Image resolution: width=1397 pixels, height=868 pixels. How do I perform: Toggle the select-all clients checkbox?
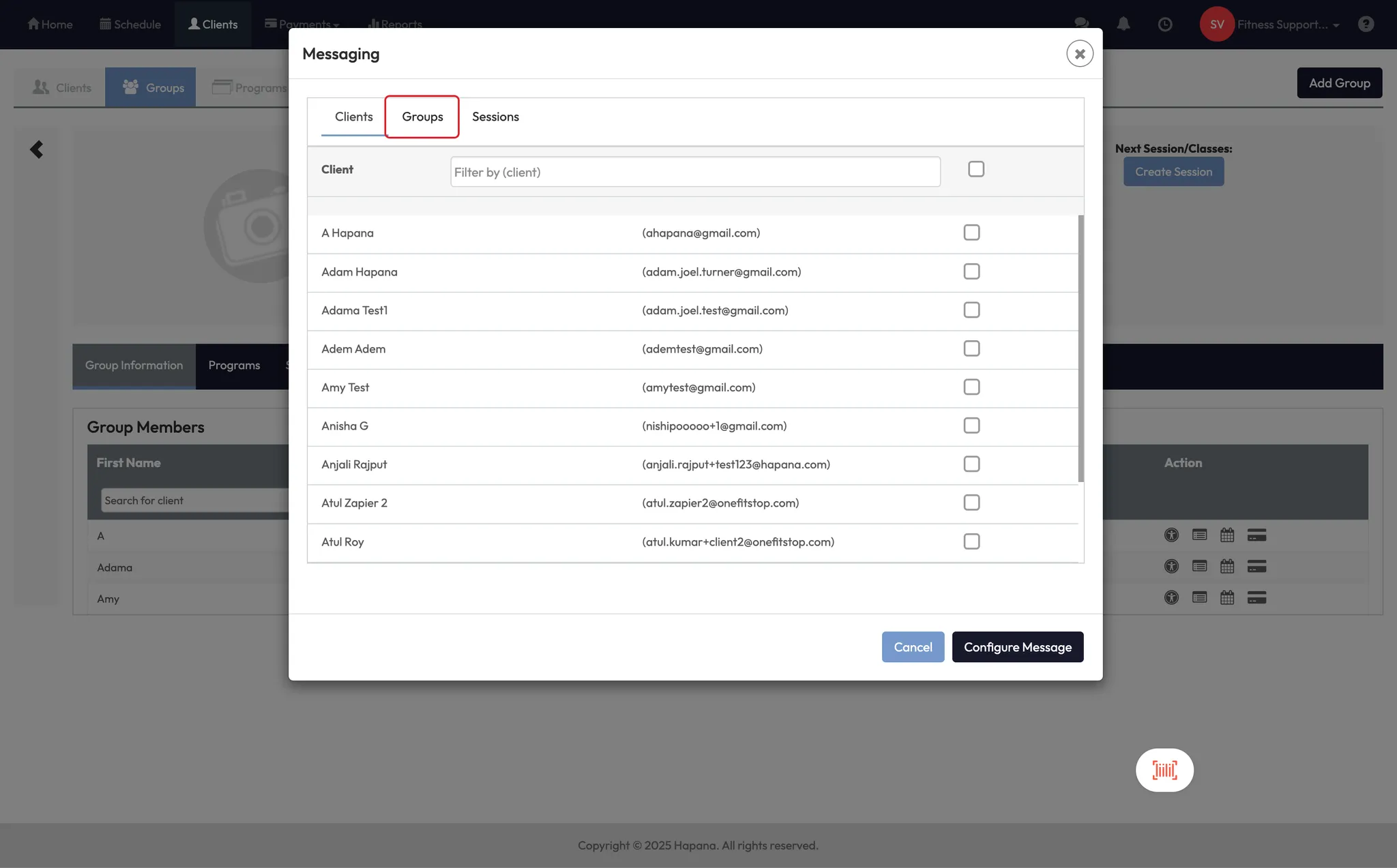tap(976, 169)
